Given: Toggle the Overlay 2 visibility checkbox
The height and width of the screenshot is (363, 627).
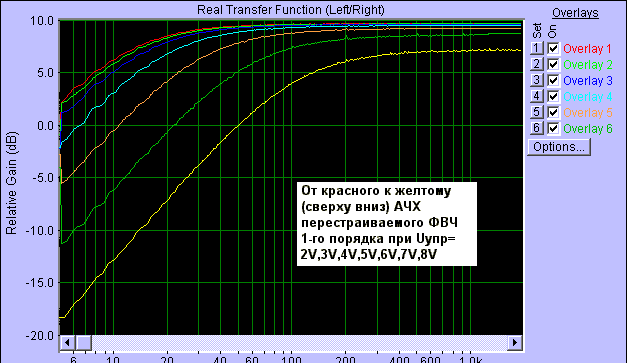Looking at the screenshot, I should [553, 65].
